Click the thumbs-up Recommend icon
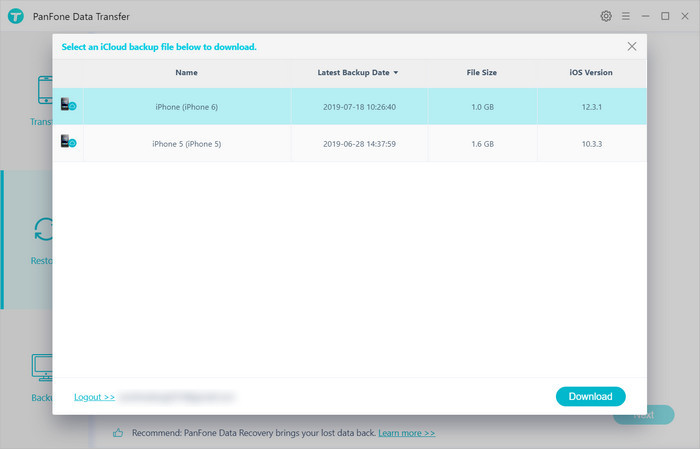This screenshot has height=449, width=700. (x=118, y=433)
